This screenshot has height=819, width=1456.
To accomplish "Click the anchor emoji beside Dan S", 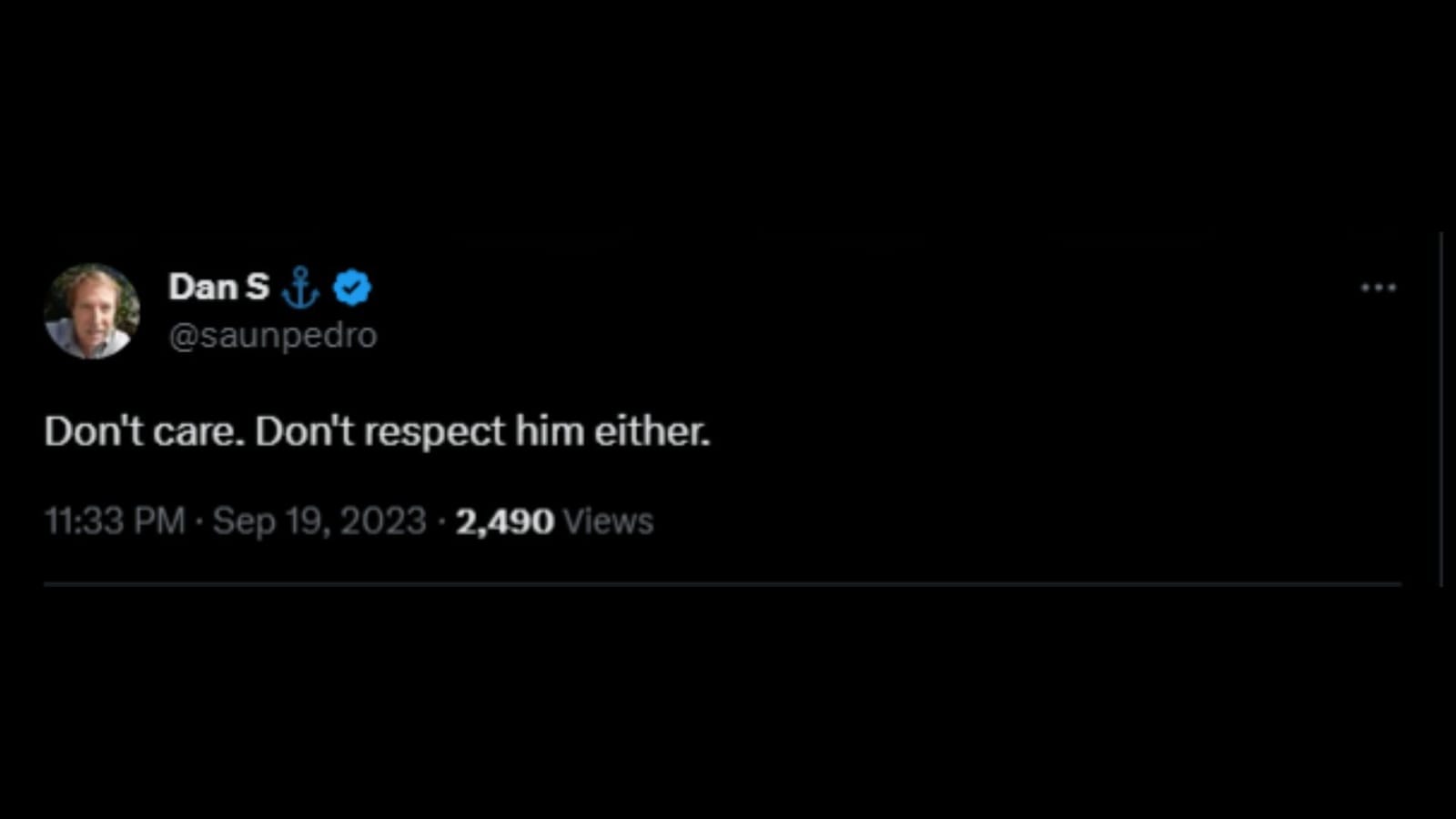I will pos(300,288).
